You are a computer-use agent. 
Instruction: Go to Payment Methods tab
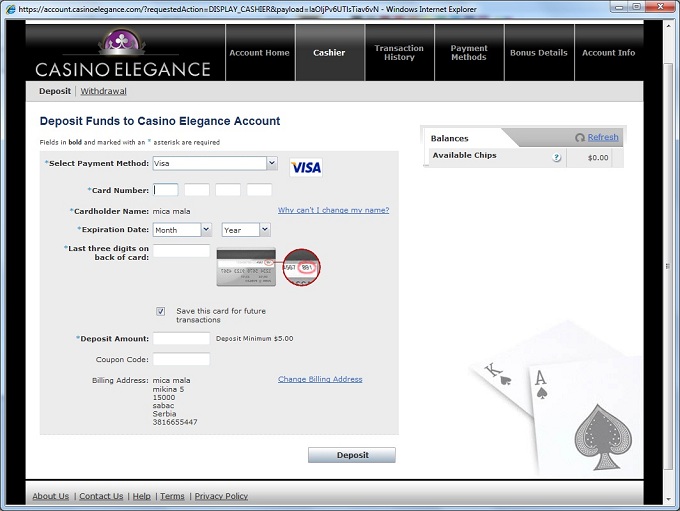tap(469, 53)
